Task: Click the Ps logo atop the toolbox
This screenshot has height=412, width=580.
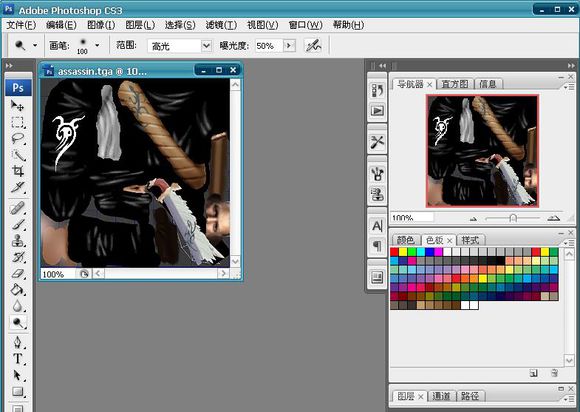Action: tap(18, 88)
